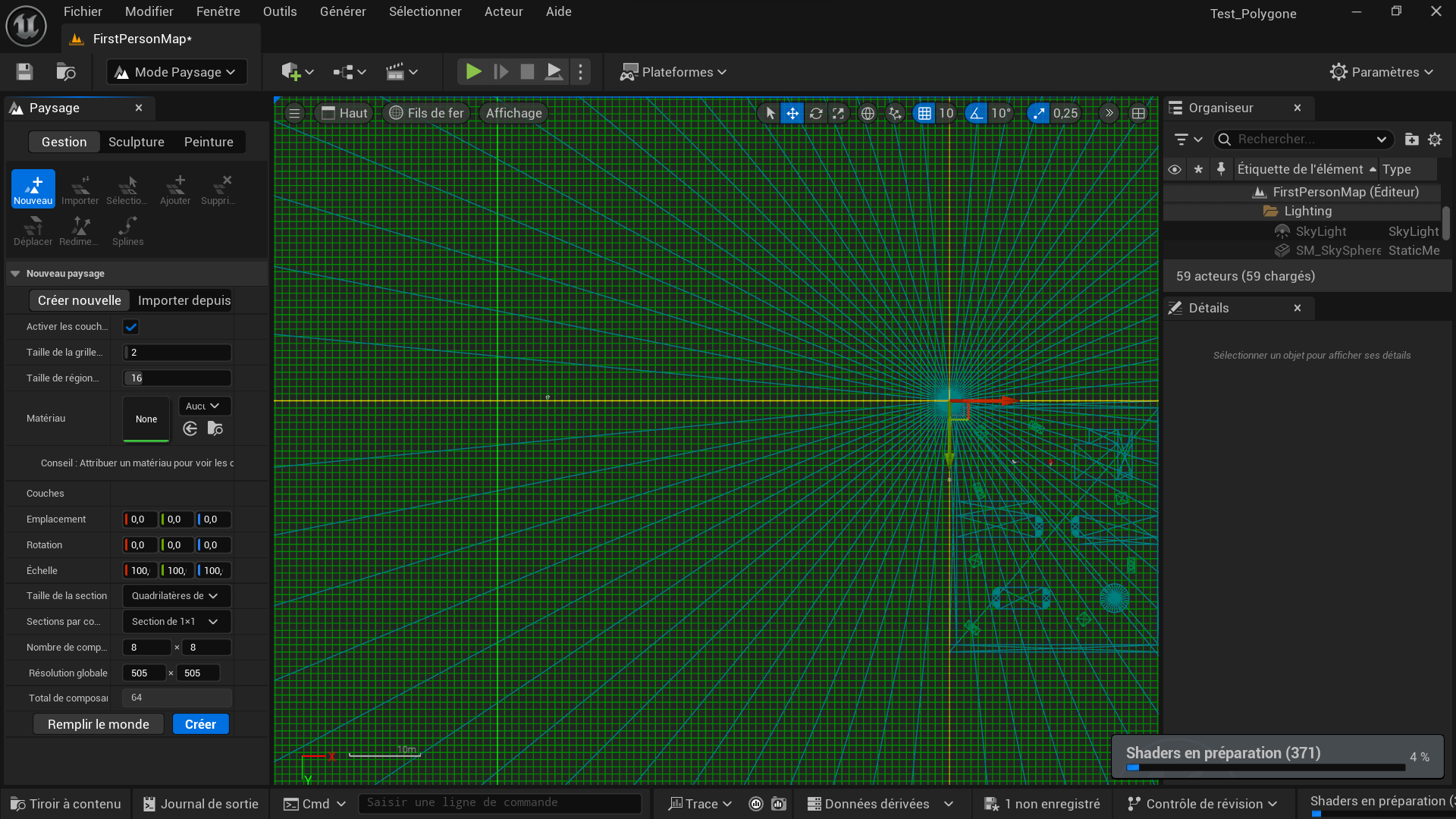Click the Fils de fer view mode button
The width and height of the screenshot is (1456, 819).
click(426, 113)
